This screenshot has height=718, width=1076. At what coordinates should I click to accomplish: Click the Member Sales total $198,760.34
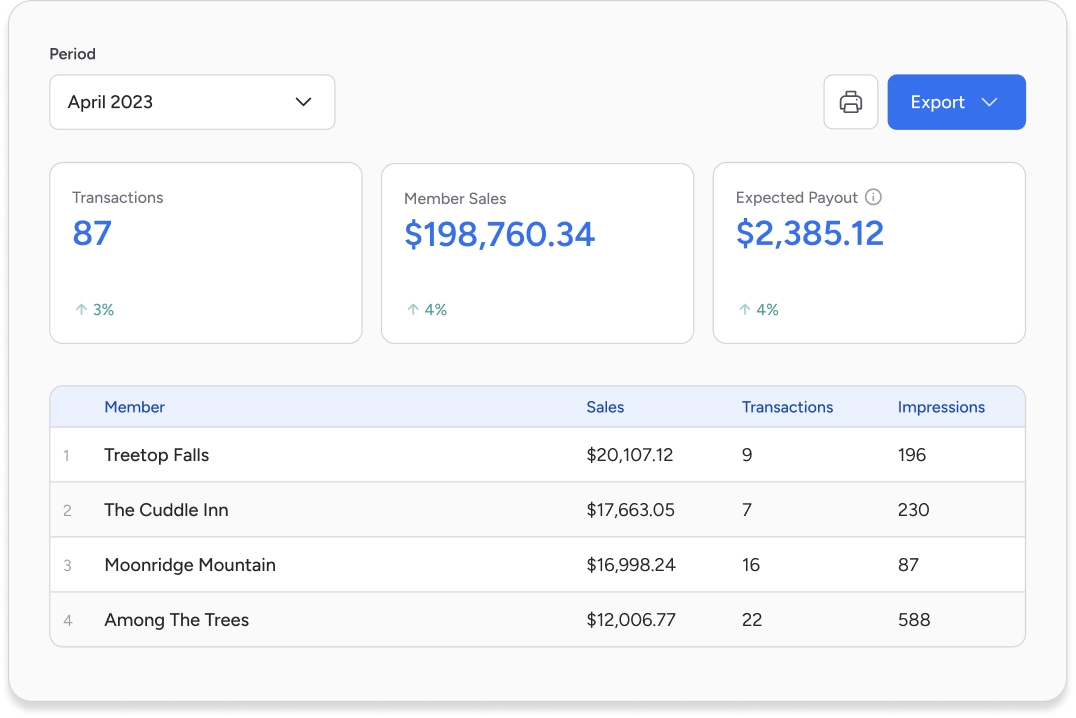tap(499, 234)
